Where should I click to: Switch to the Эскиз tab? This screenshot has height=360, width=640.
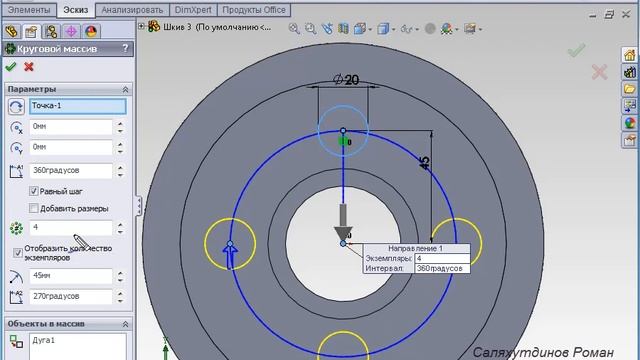tap(76, 10)
